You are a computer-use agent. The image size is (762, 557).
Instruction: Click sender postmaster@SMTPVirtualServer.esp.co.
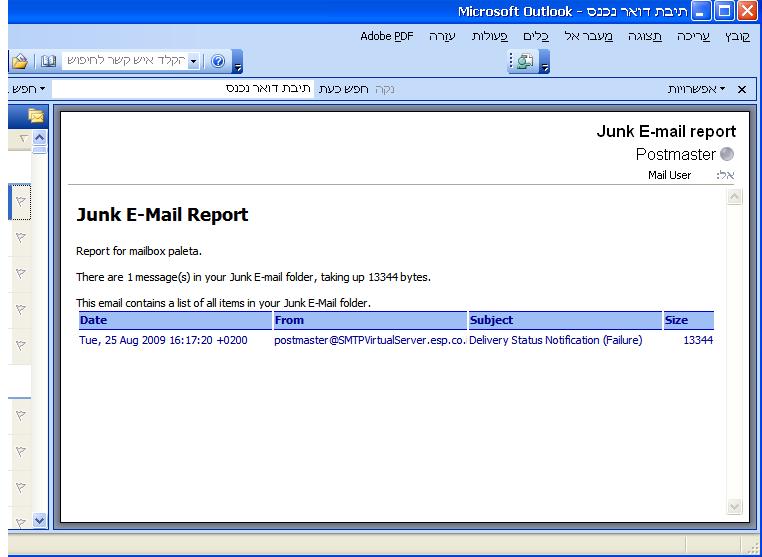370,340
